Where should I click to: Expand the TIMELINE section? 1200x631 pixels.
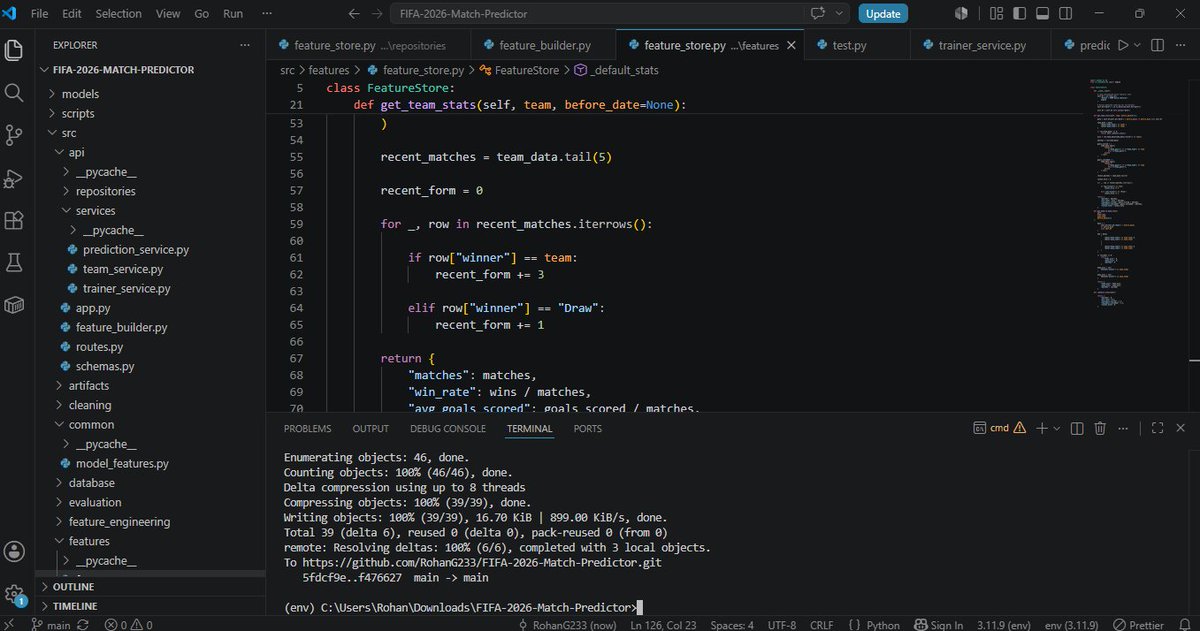tap(75, 606)
